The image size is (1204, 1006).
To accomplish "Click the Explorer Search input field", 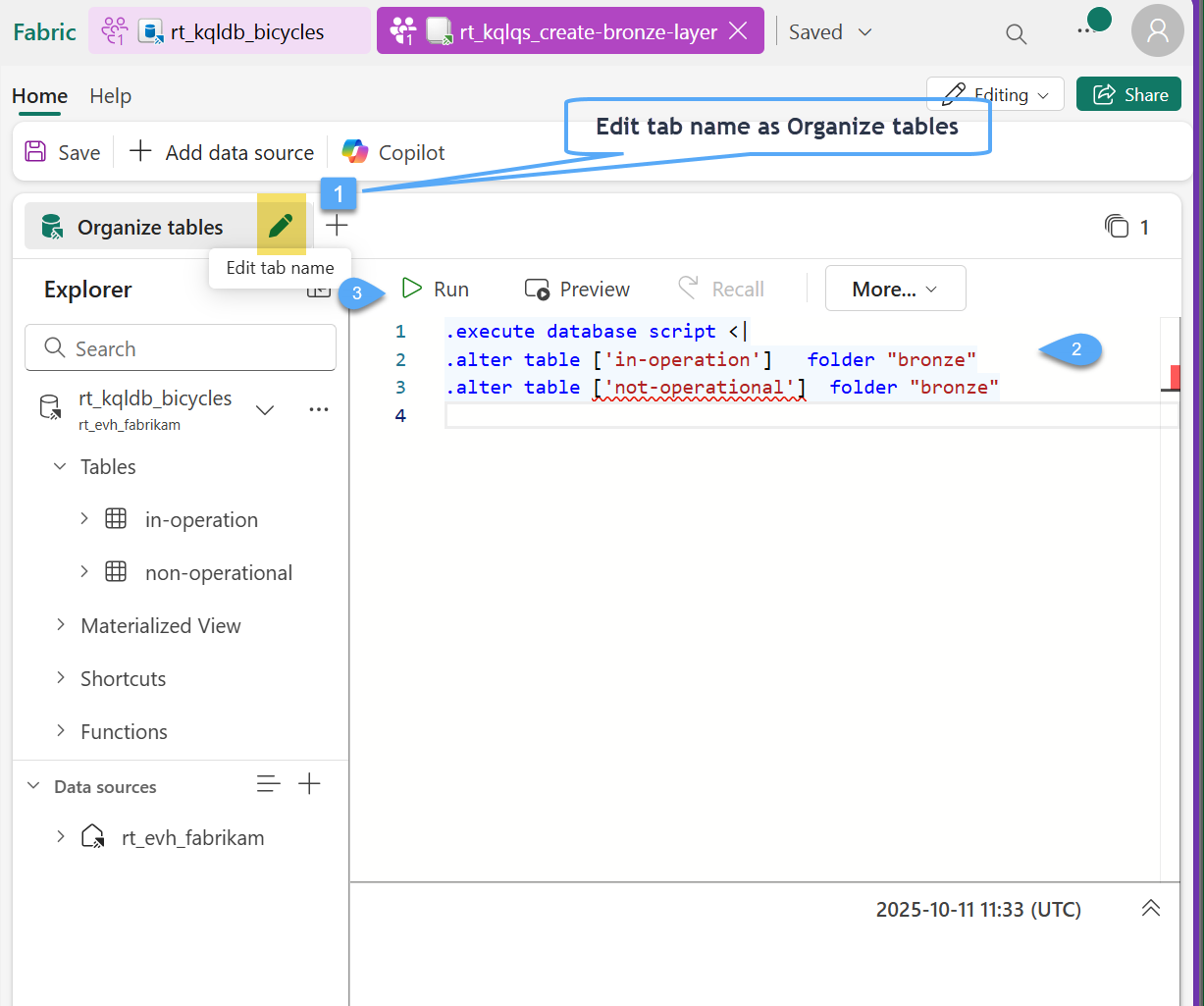I will pos(181,348).
